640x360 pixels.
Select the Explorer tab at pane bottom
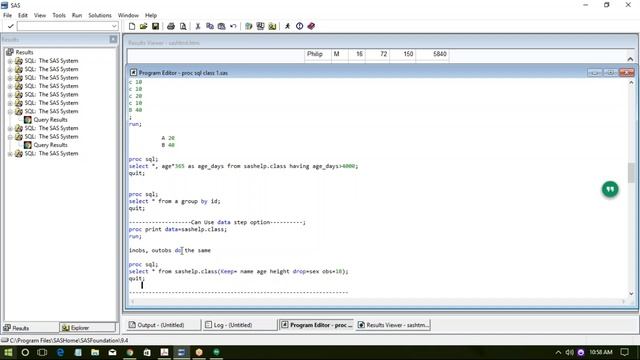coord(87,328)
